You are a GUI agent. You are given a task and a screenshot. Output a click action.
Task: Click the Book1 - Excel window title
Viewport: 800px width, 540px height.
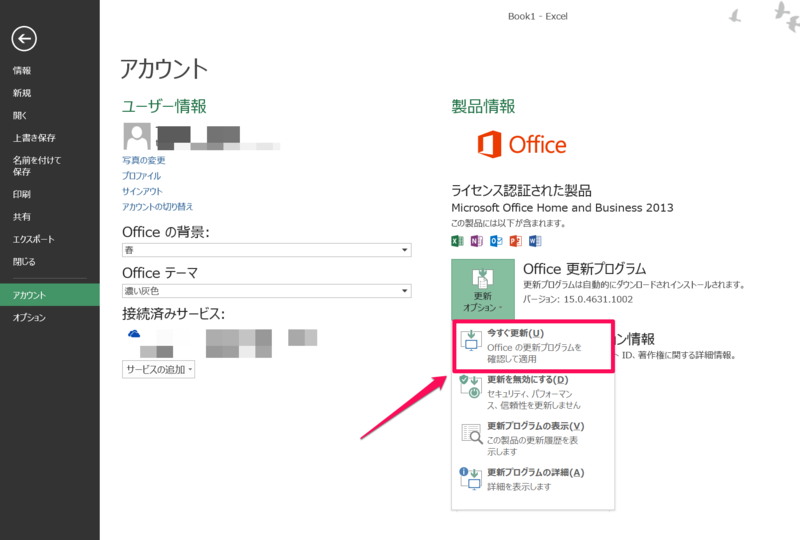(538, 16)
